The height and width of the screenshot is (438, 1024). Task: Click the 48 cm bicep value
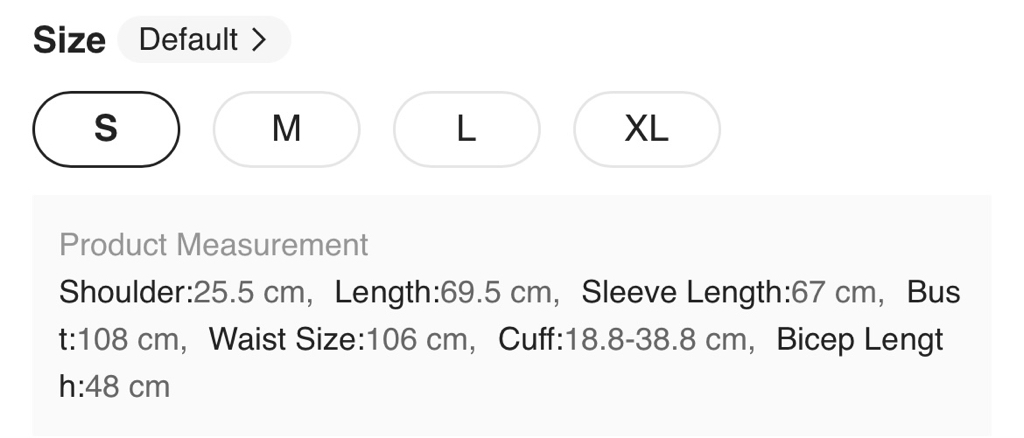(x=128, y=387)
